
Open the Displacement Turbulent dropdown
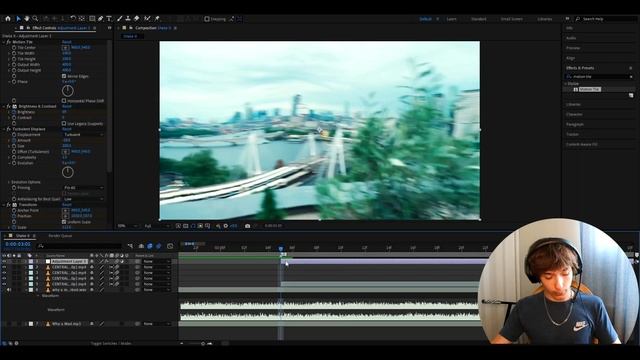[83, 134]
